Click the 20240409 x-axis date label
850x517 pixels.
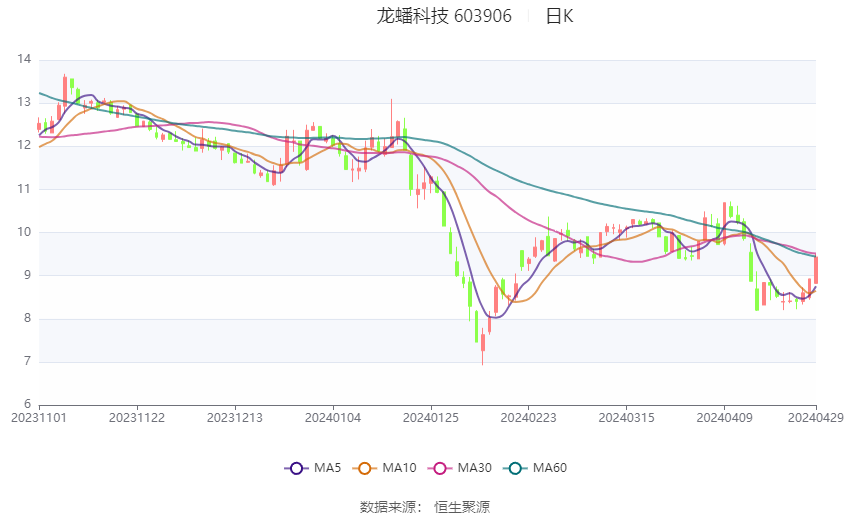[x=724, y=418]
